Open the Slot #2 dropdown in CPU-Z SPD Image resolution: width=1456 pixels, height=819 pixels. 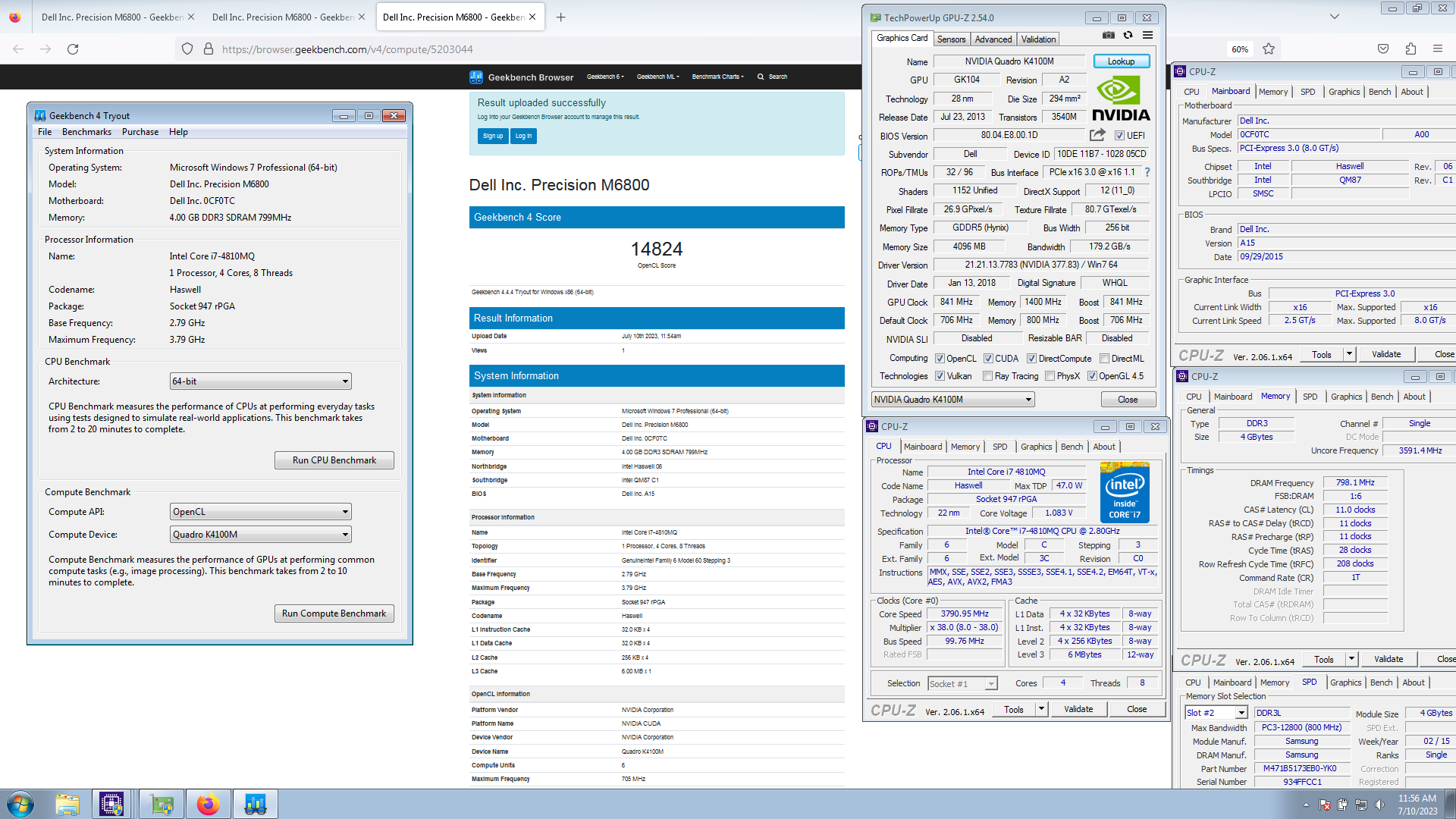click(1216, 713)
